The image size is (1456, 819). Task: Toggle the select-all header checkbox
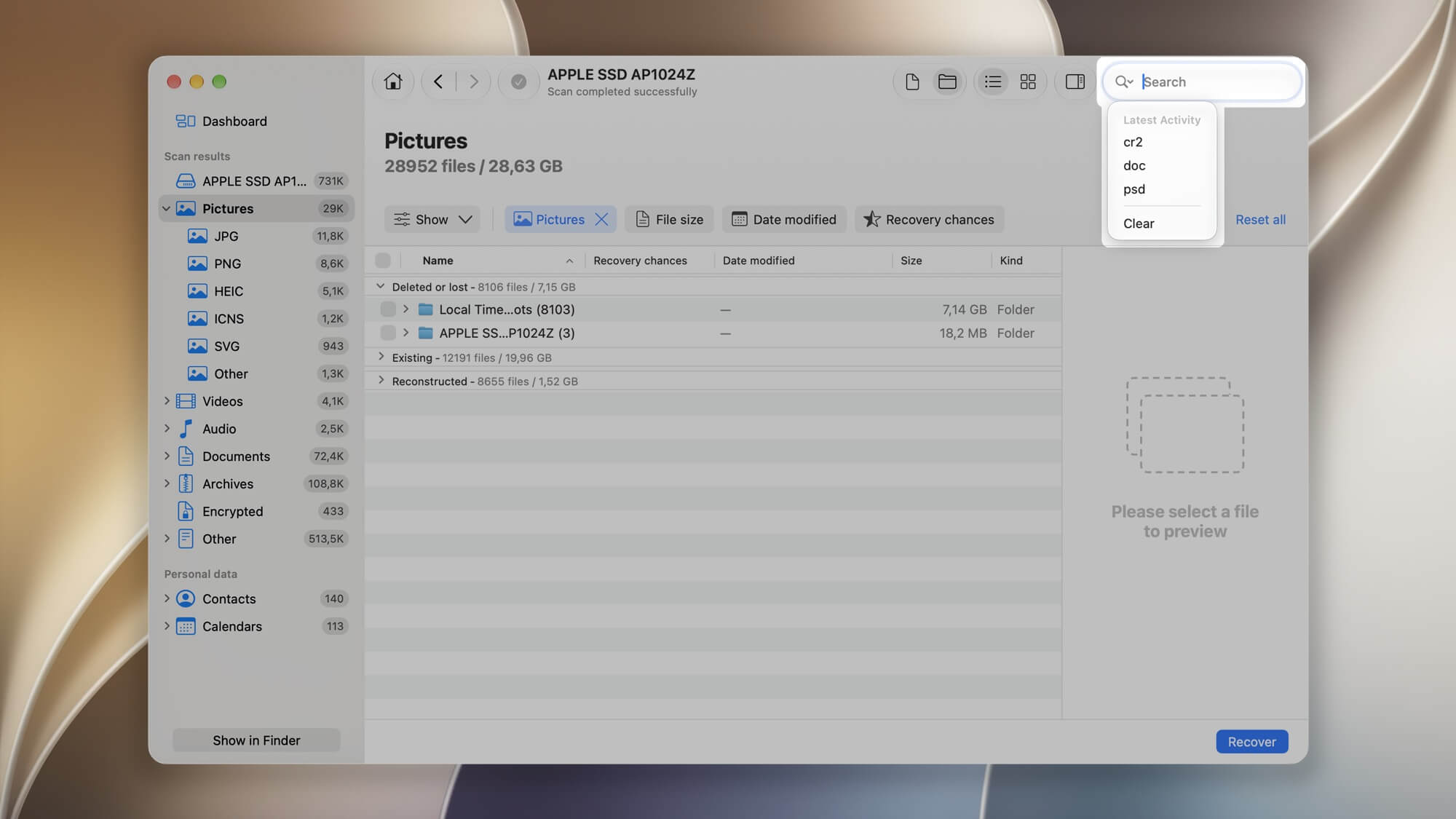click(383, 260)
